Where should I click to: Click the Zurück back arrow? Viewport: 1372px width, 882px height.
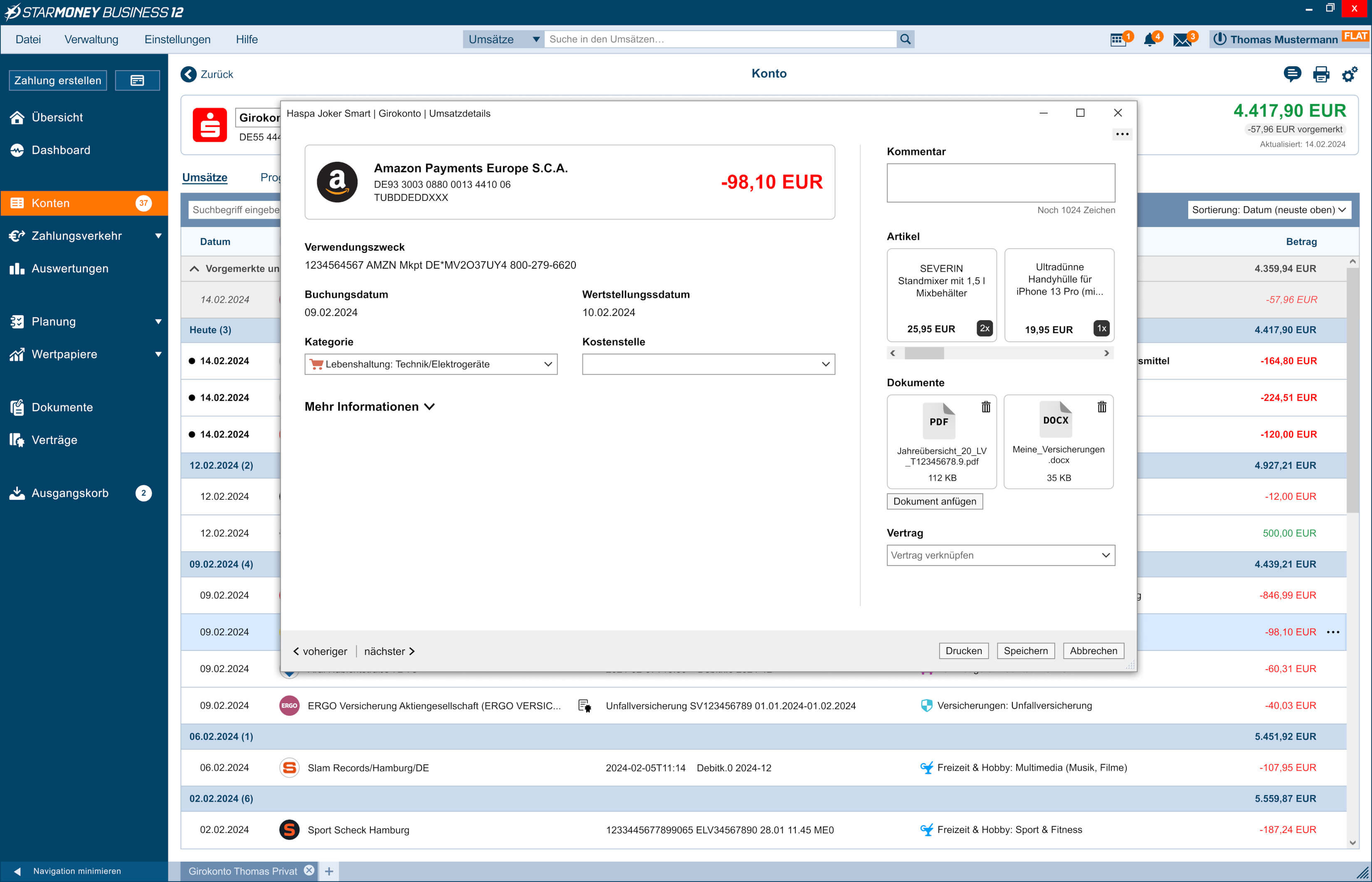coord(188,74)
